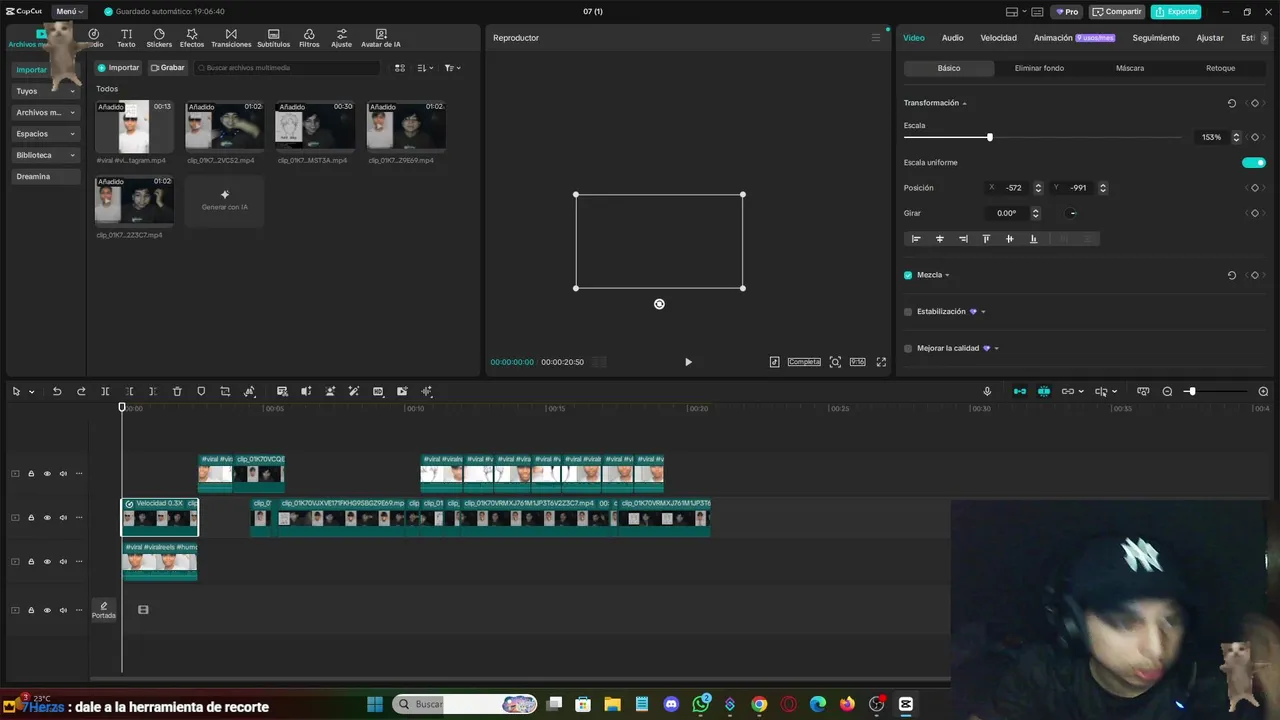Screen dimensions: 1280x720
Task: Click the Buscar archivos multimedia search field
Action: pos(287,68)
